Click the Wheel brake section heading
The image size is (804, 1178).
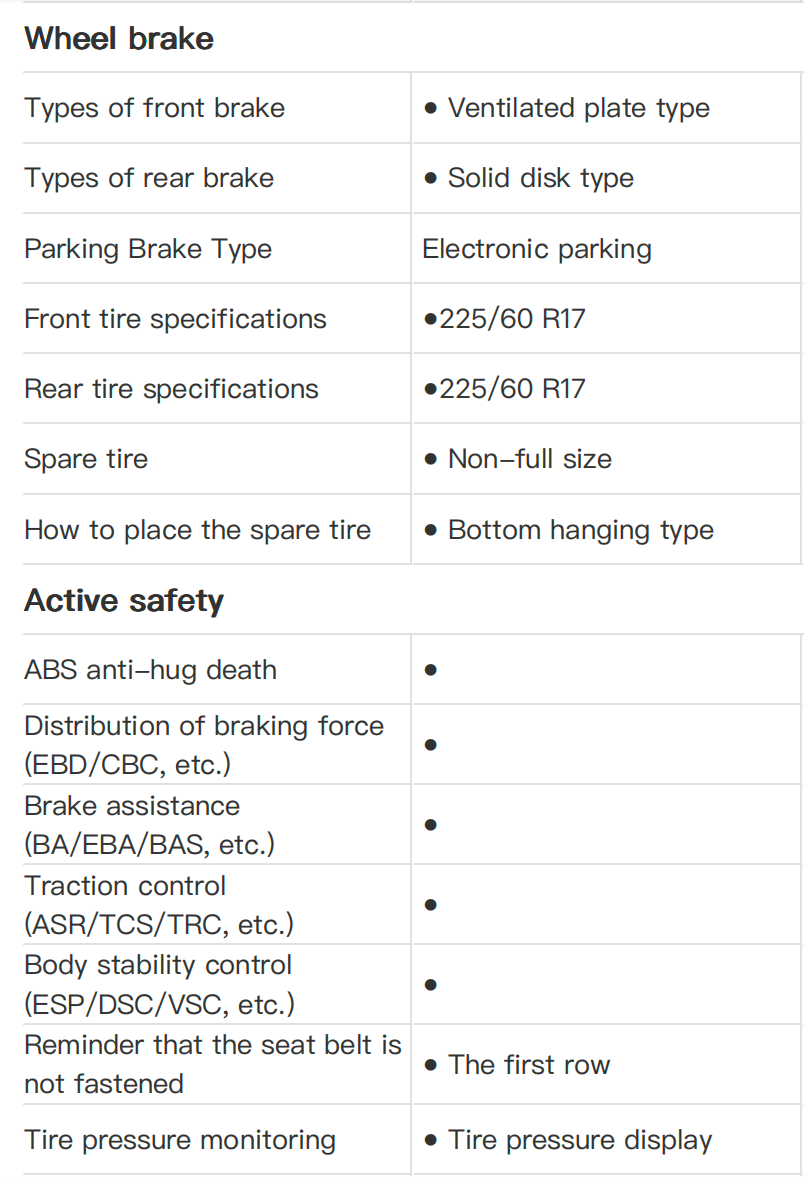pyautogui.click(x=119, y=38)
